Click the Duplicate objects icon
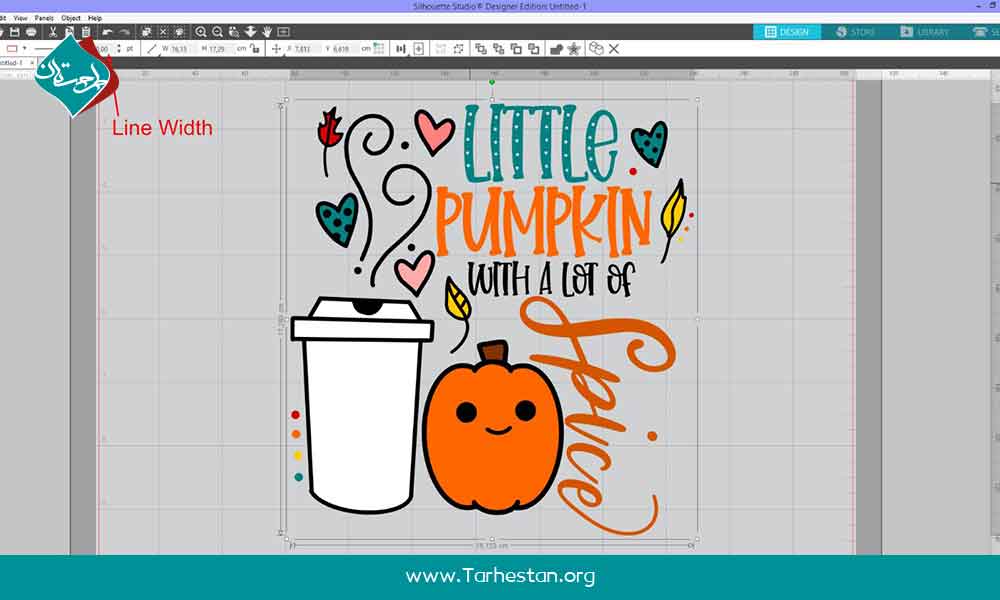1000x600 pixels. [x=596, y=48]
